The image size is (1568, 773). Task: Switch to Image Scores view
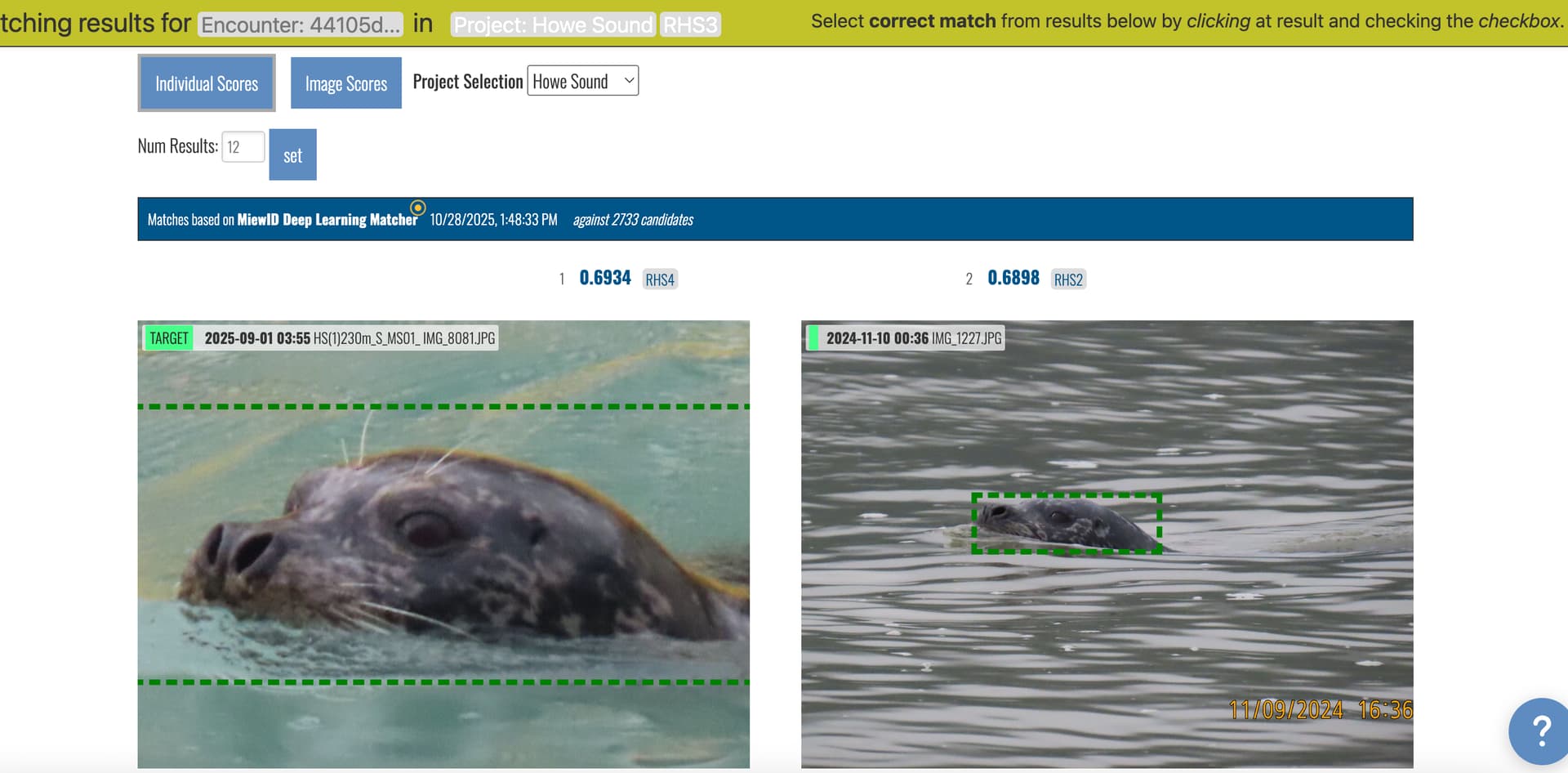point(346,83)
